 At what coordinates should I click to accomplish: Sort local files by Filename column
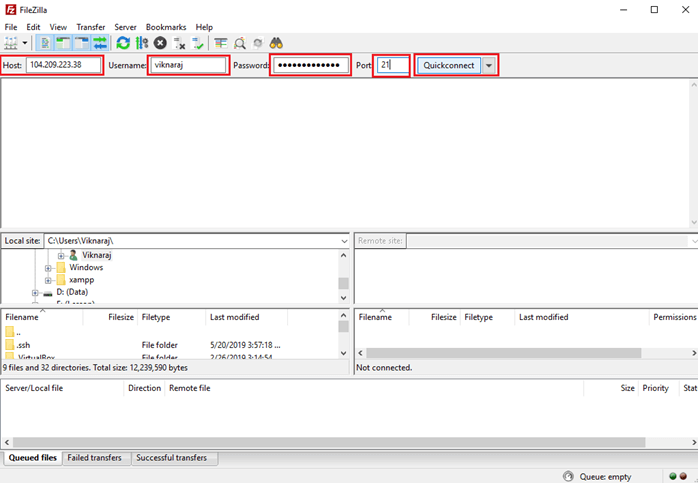(x=42, y=317)
